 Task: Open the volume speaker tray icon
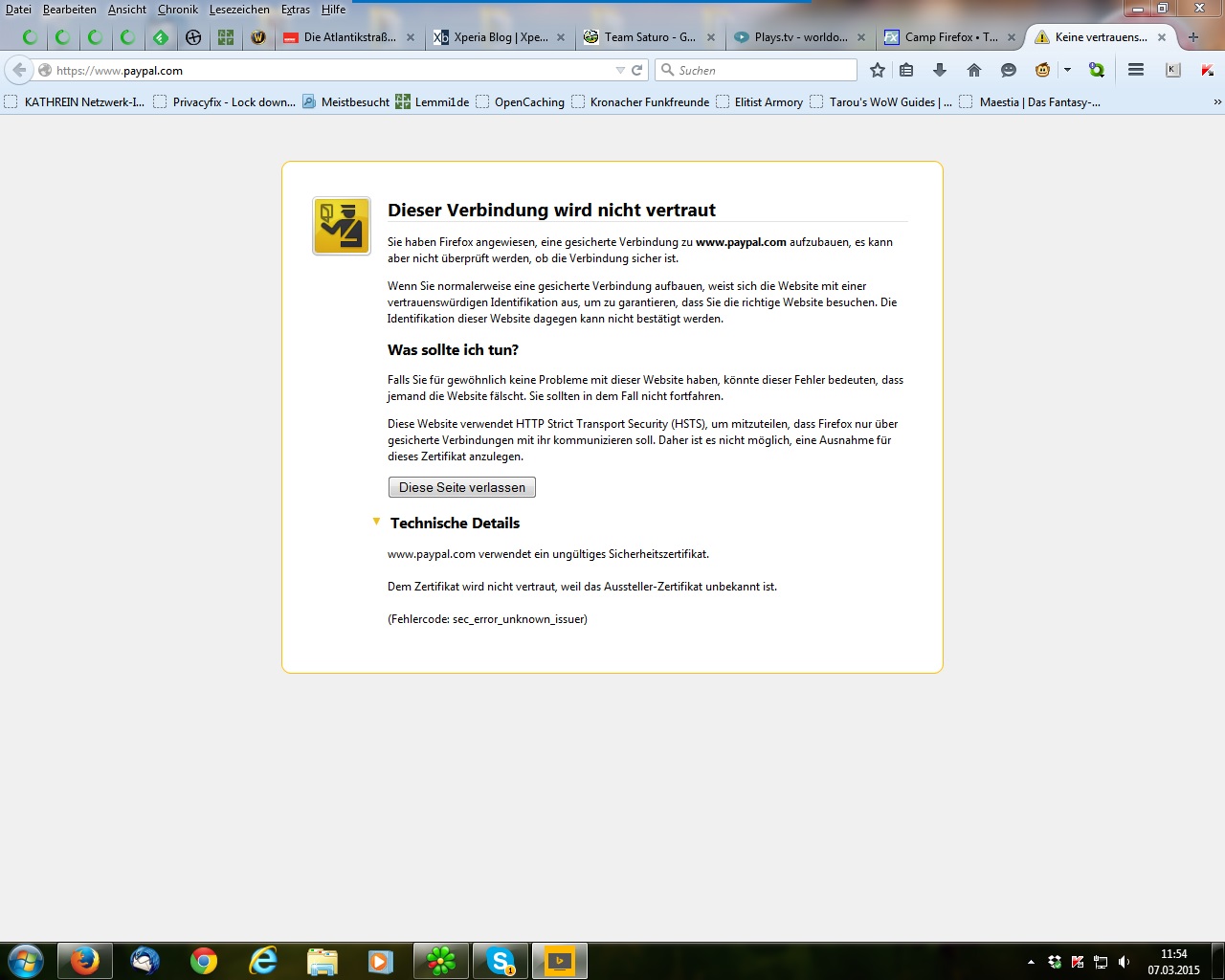1124,962
